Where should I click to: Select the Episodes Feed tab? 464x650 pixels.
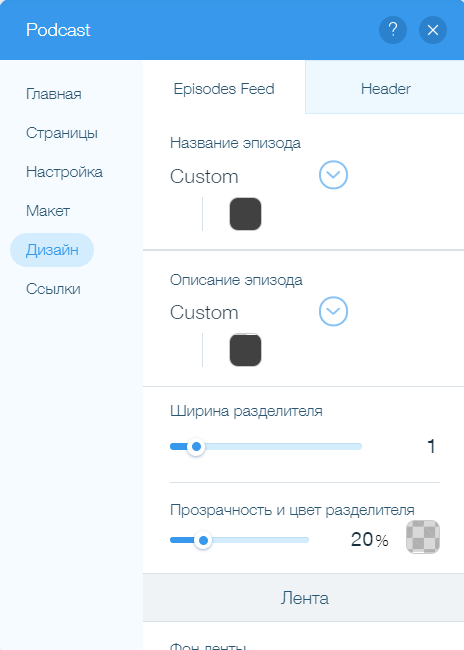coord(224,89)
